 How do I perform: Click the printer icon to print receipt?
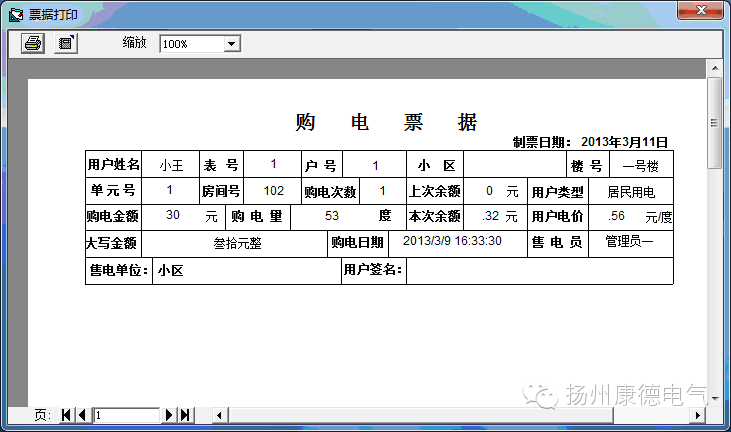click(33, 43)
